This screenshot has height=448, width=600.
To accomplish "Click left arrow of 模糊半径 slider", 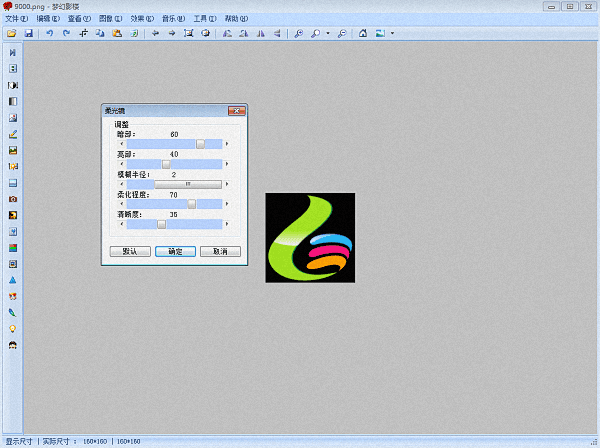I will click(122, 184).
